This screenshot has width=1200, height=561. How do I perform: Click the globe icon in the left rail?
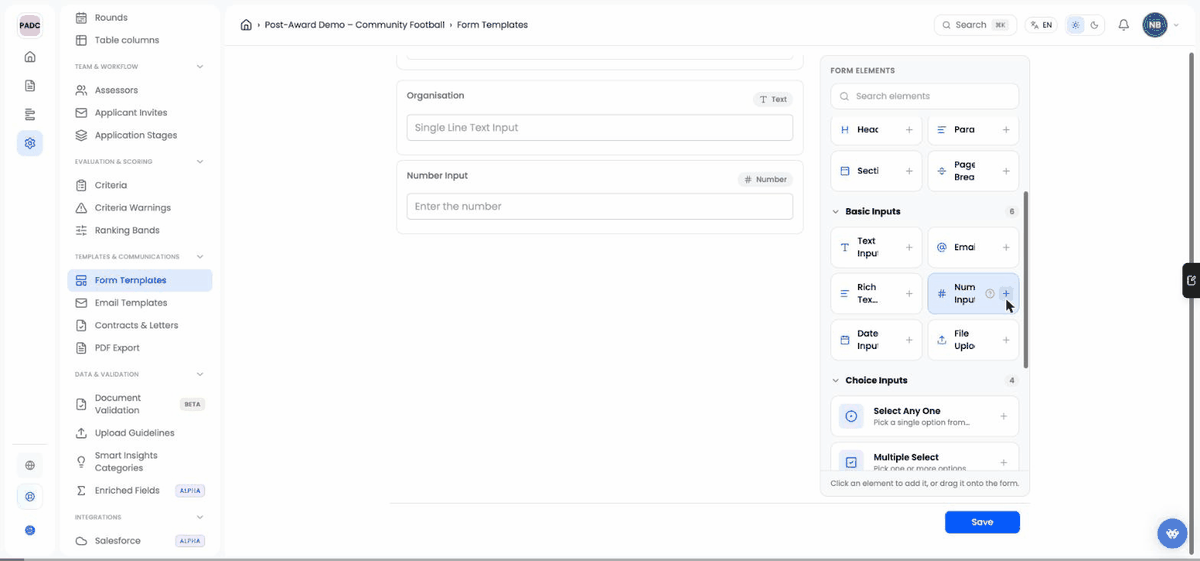click(x=30, y=465)
